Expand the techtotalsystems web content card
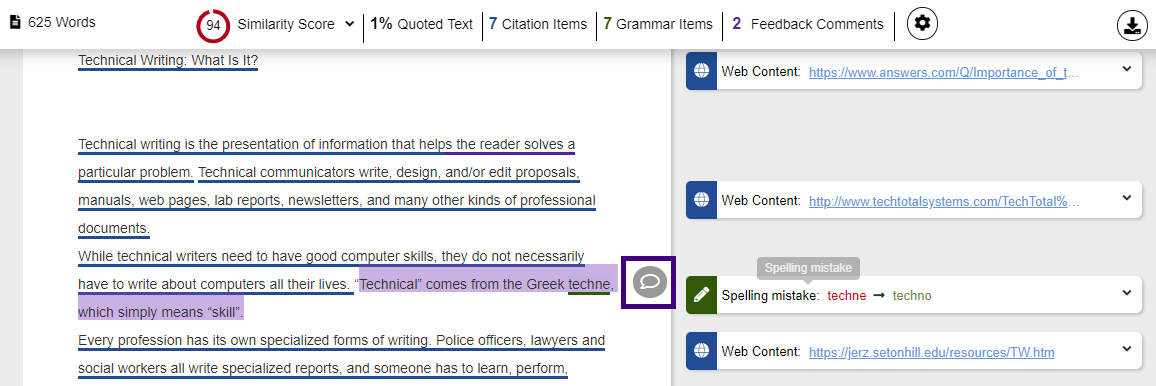The width and height of the screenshot is (1156, 386). (x=1126, y=198)
